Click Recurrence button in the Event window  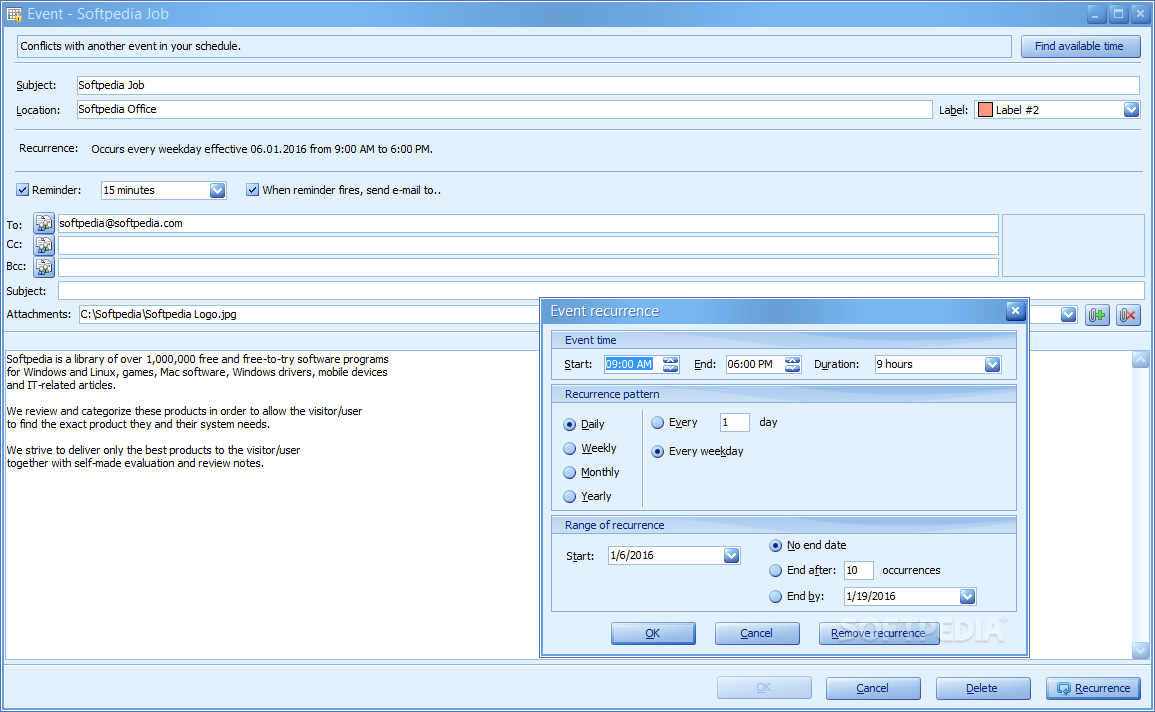click(x=1093, y=688)
